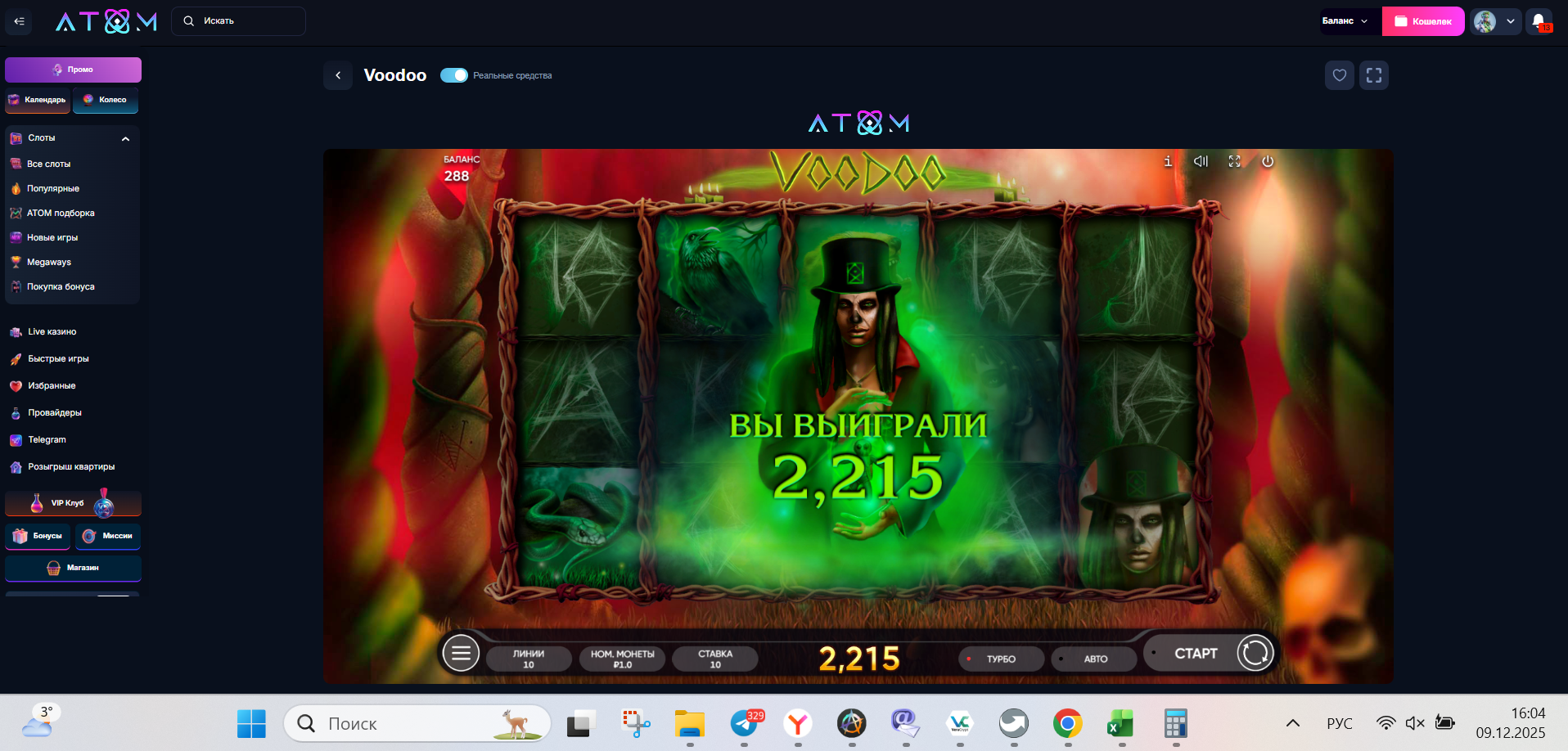Open the muted volume tray icon
This screenshot has height=751, width=1568.
tap(1415, 723)
